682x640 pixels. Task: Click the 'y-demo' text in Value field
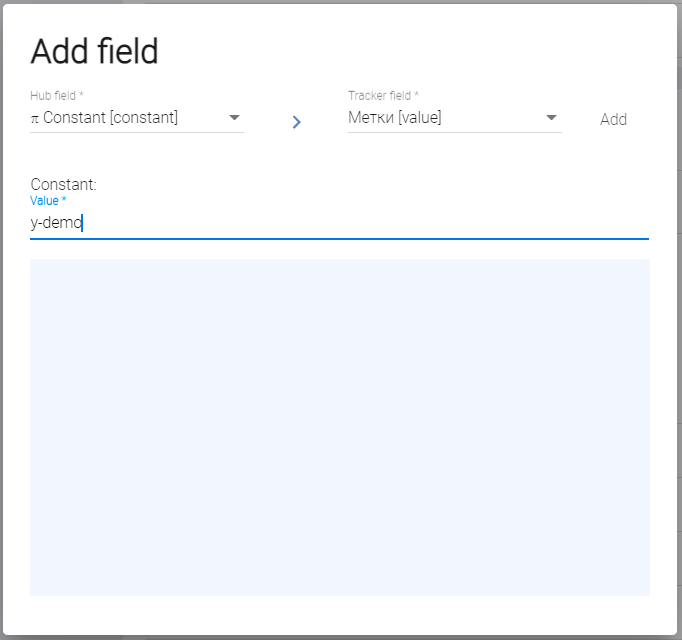56,223
